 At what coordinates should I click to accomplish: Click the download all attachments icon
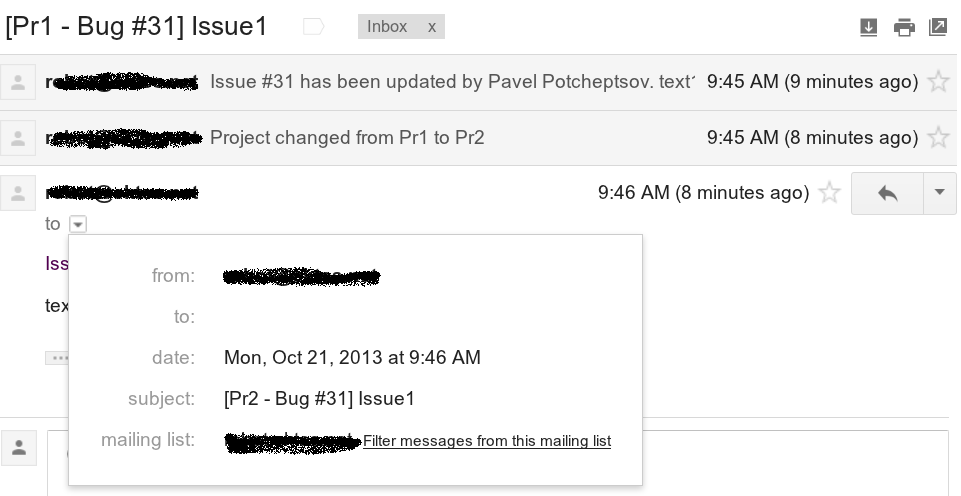868,27
